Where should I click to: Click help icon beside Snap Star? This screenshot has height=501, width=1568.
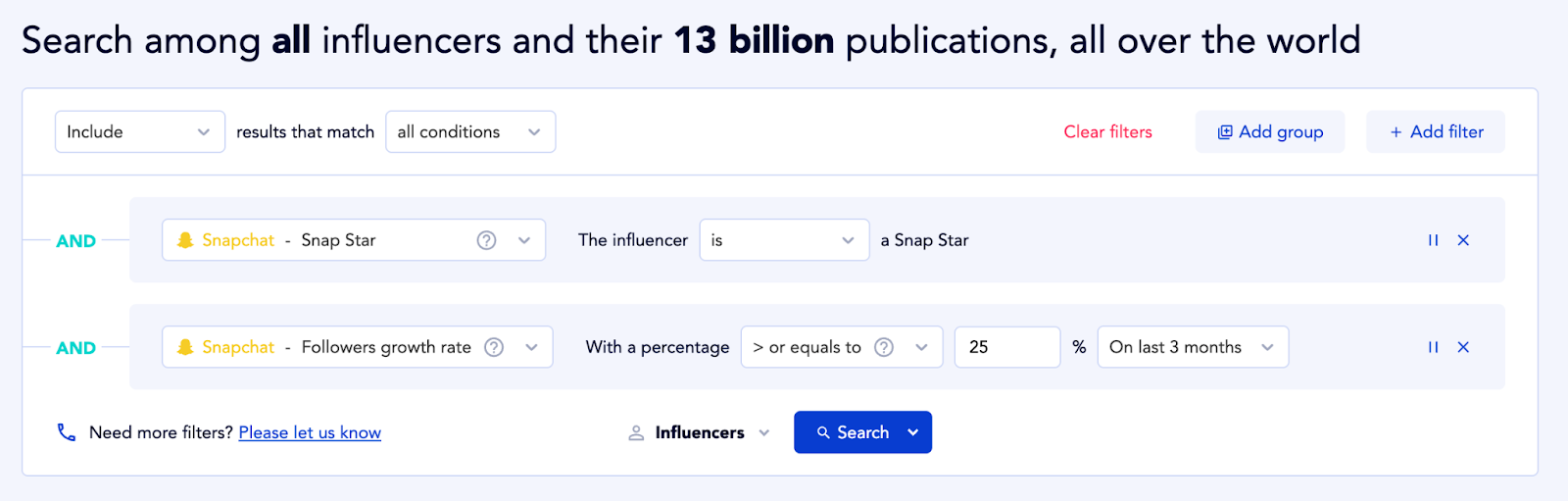coord(486,240)
